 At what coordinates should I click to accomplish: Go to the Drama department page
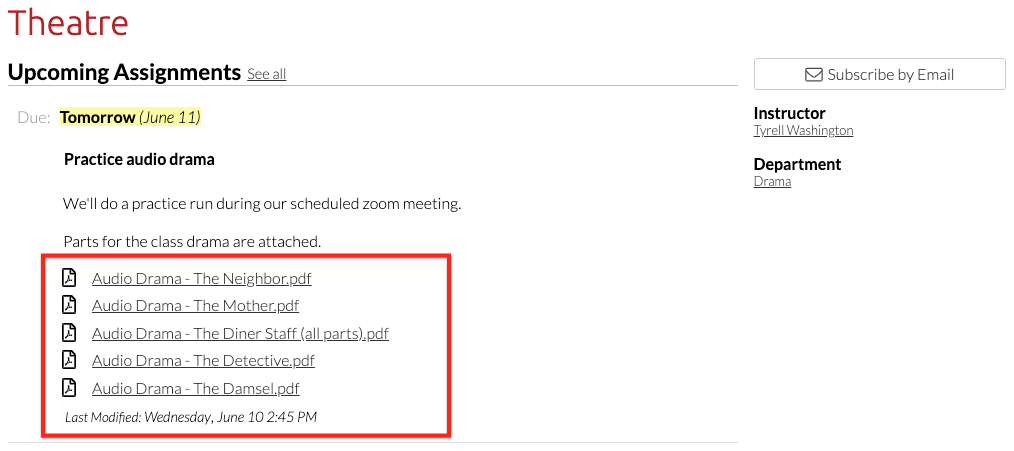(772, 182)
